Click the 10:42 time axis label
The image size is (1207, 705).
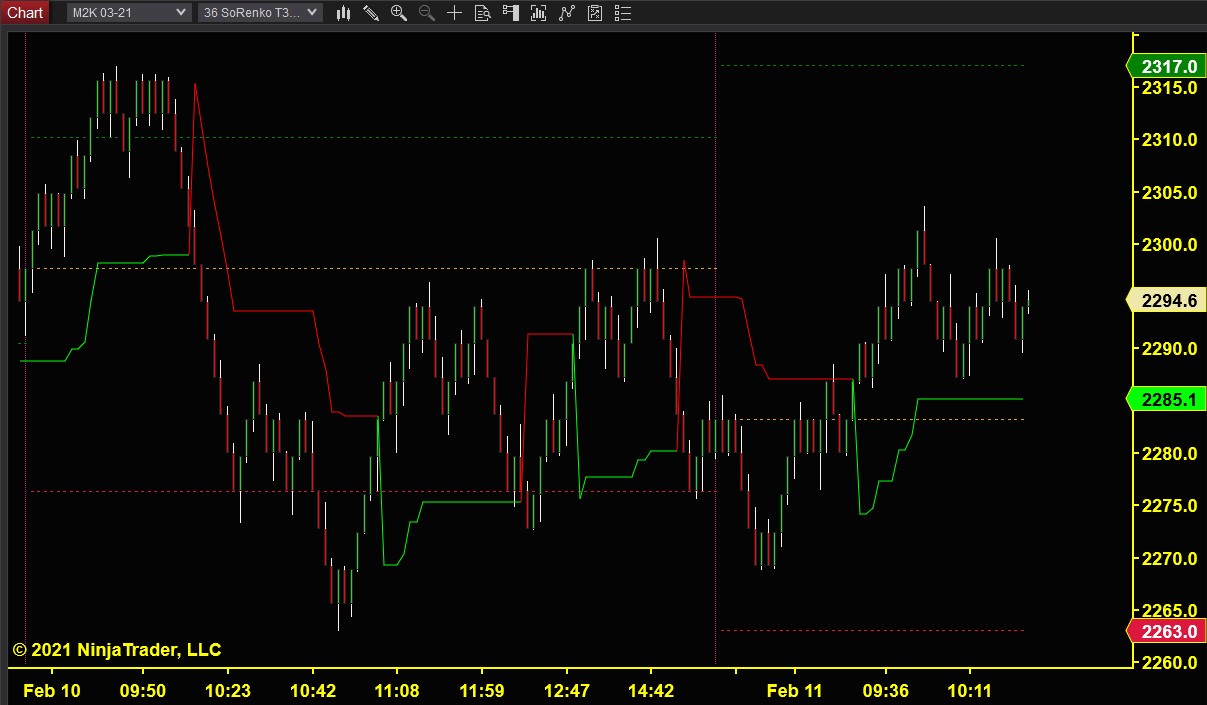(313, 691)
